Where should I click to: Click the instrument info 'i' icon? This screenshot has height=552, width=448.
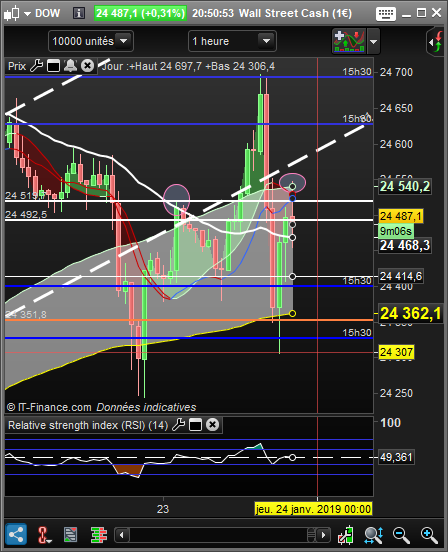point(78,13)
